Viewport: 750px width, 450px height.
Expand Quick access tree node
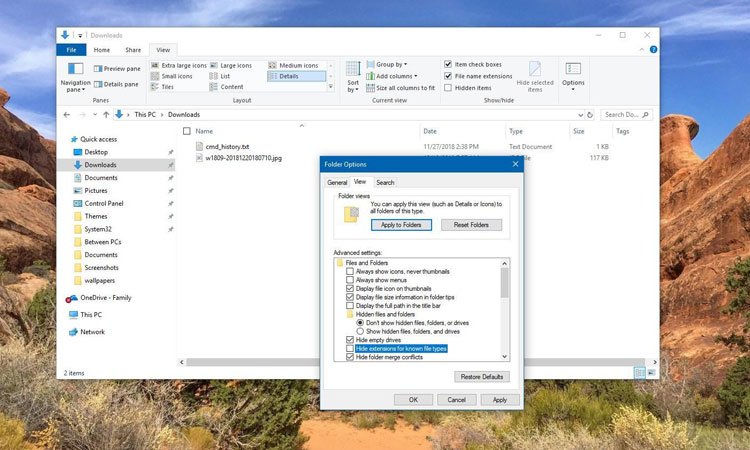(63, 139)
